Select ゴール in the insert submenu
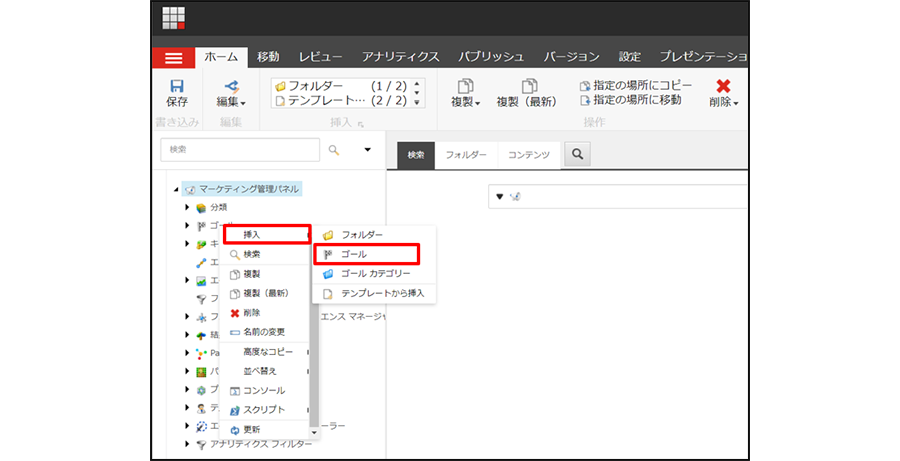 point(365,254)
